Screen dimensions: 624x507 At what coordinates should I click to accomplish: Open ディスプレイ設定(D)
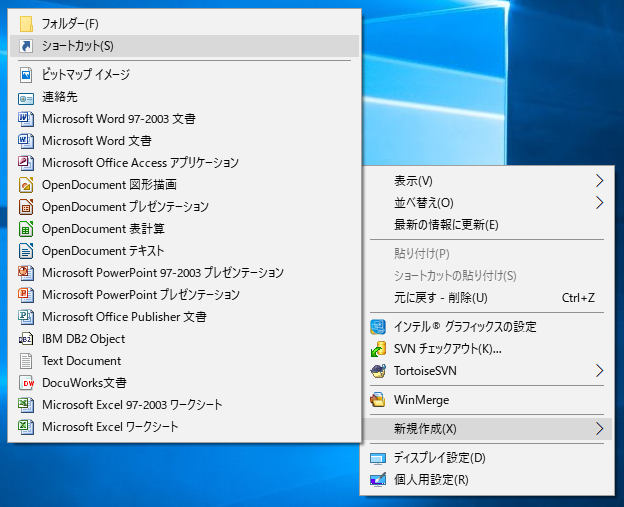coord(487,458)
